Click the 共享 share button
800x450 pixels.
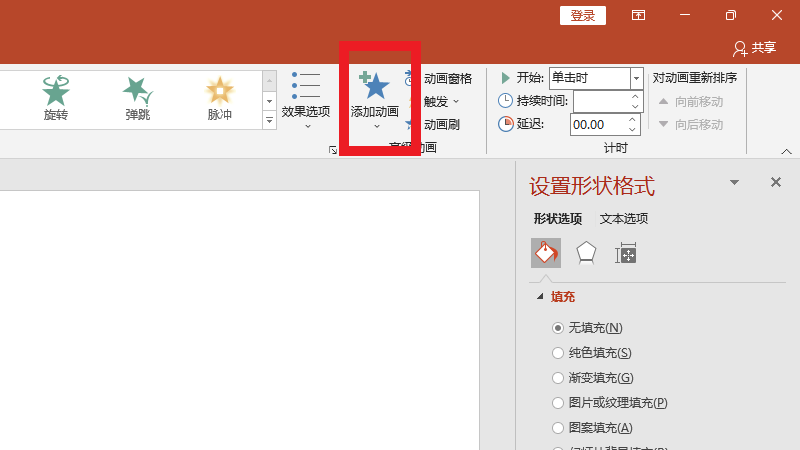754,47
